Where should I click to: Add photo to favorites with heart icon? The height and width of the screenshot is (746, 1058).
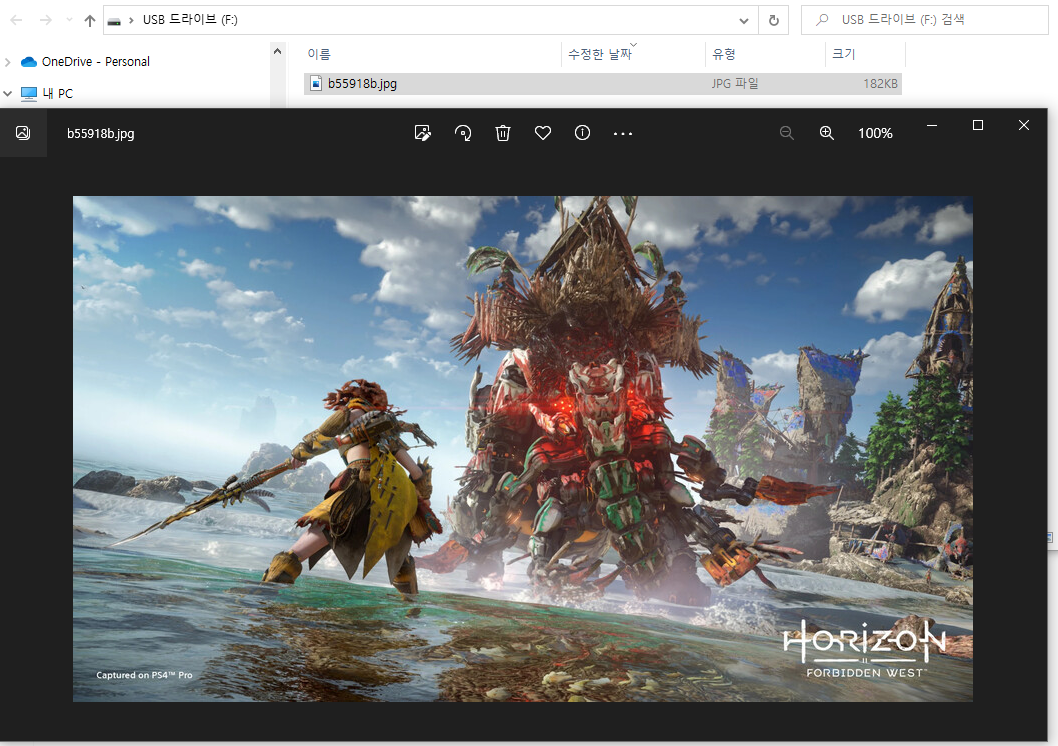coord(542,133)
